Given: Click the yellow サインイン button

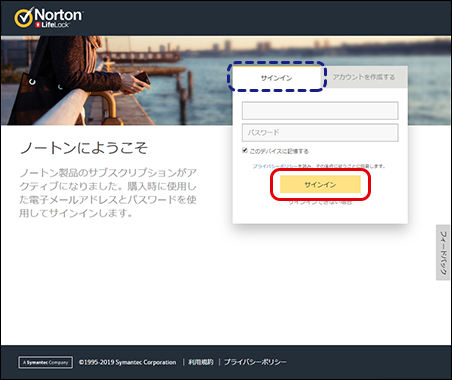Looking at the screenshot, I should point(320,184).
